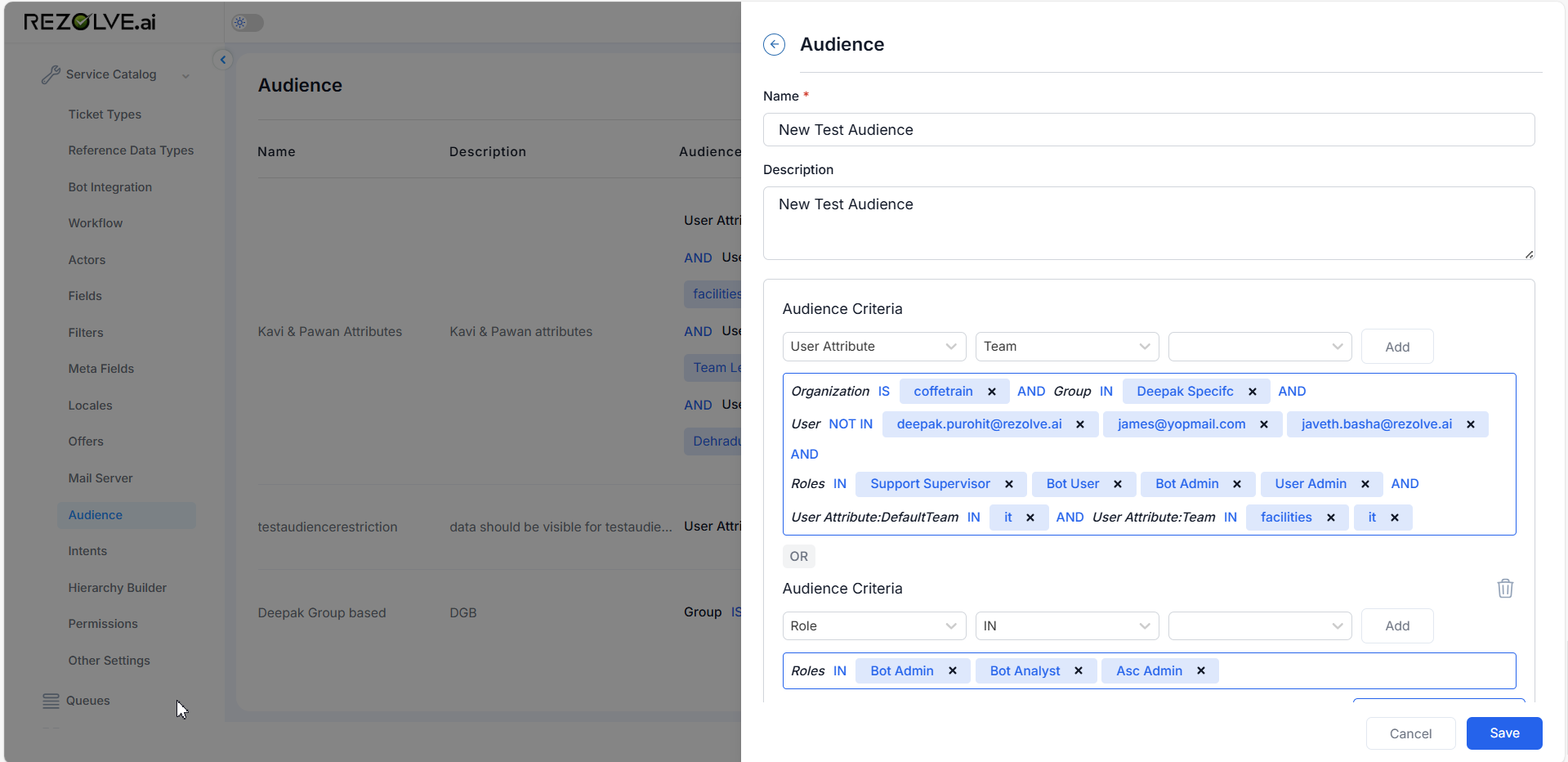Image resolution: width=1568 pixels, height=762 pixels.
Task: Click the Description text area
Action: [1149, 223]
